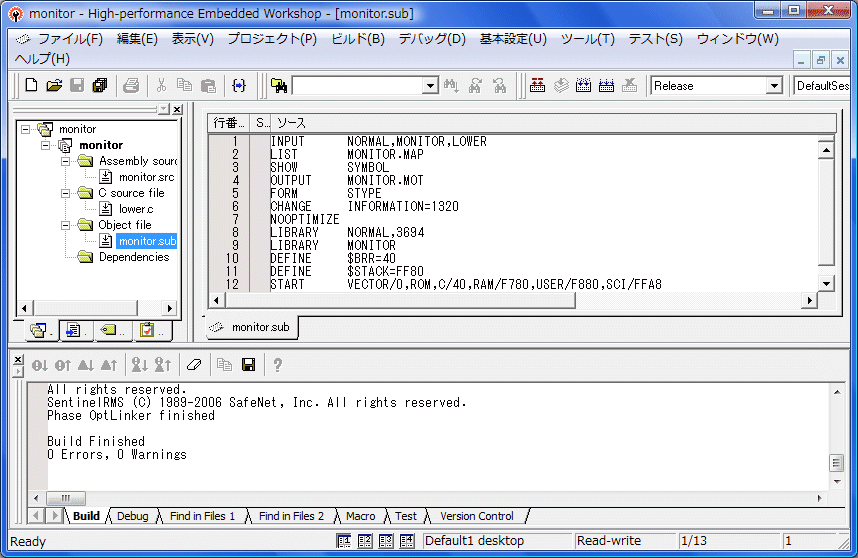Click the Build All icon
Image resolution: width=858 pixels, height=558 pixels.
coord(606,85)
